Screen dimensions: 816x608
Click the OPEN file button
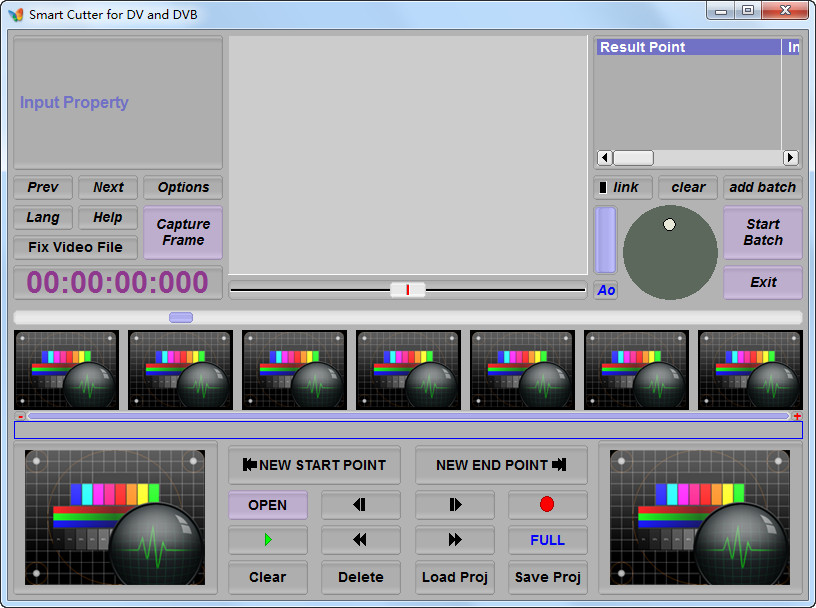pyautogui.click(x=267, y=505)
